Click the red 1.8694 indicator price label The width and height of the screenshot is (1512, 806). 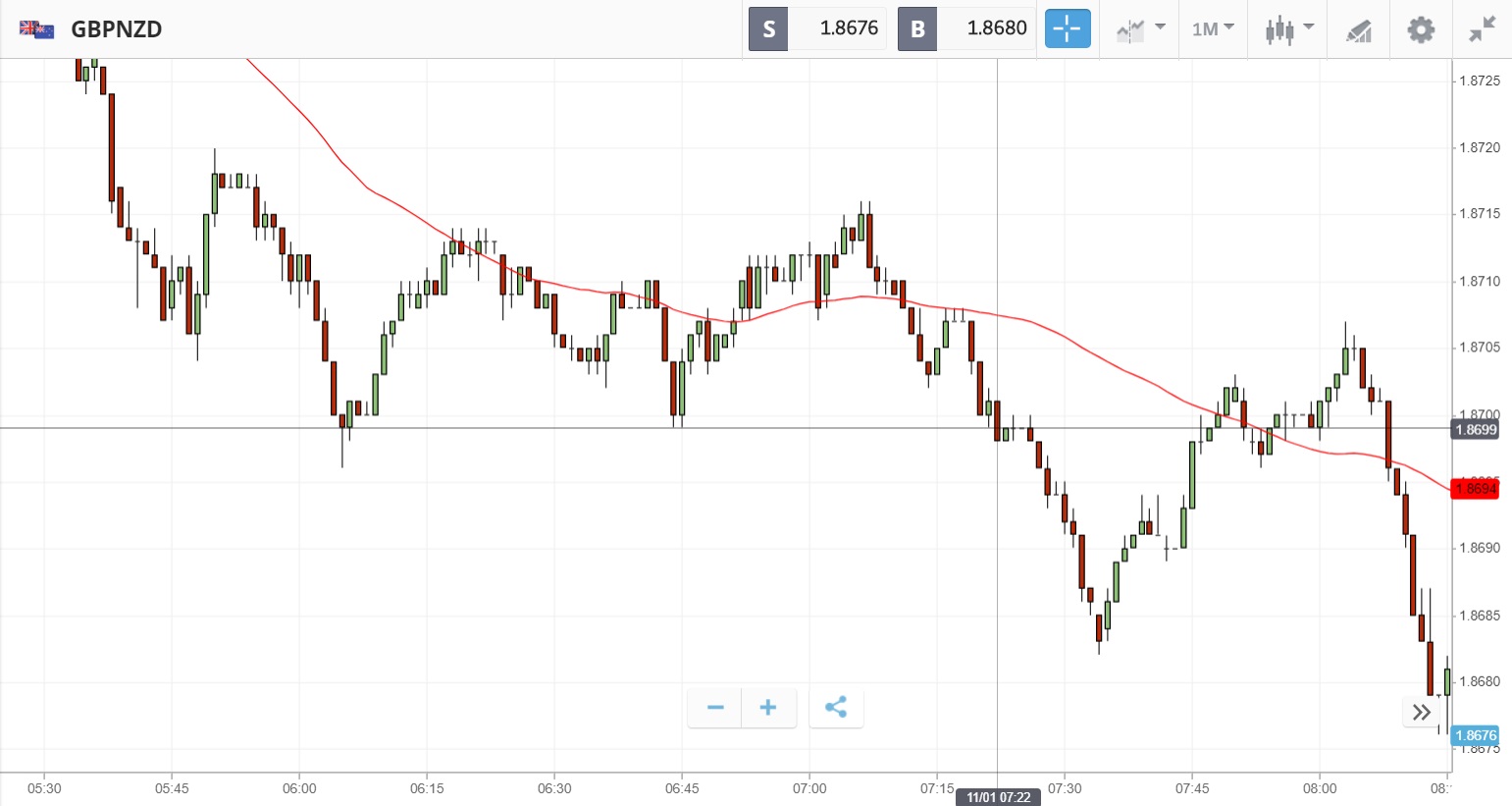click(1475, 489)
